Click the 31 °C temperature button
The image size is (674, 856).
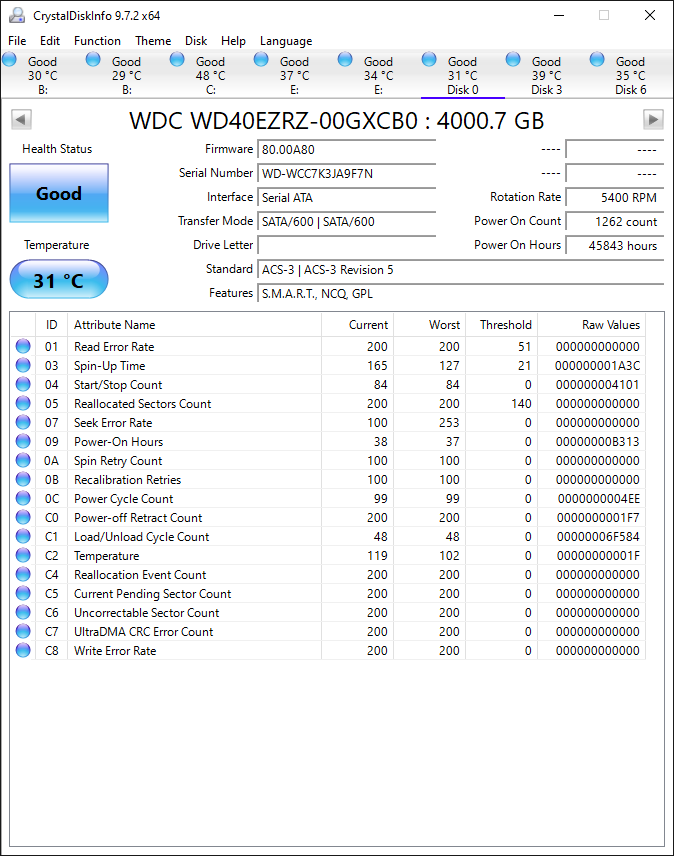coord(59,280)
